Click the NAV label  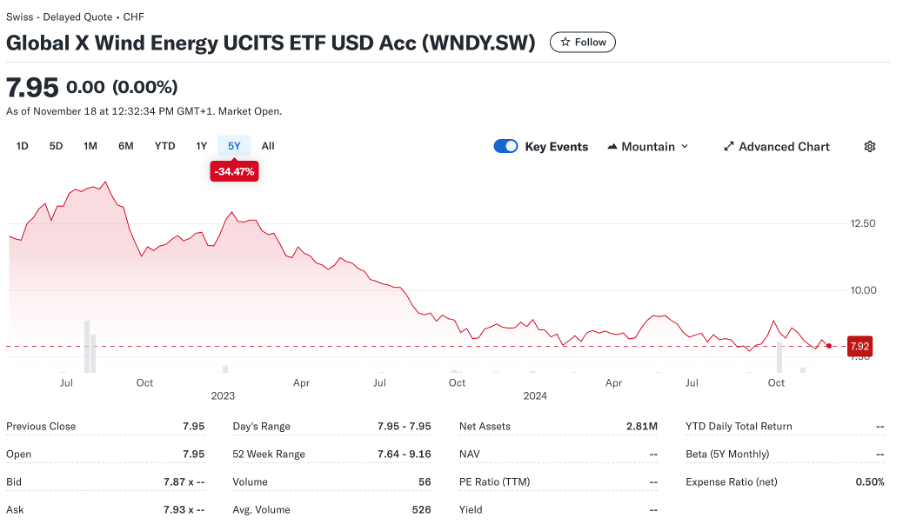tap(469, 454)
